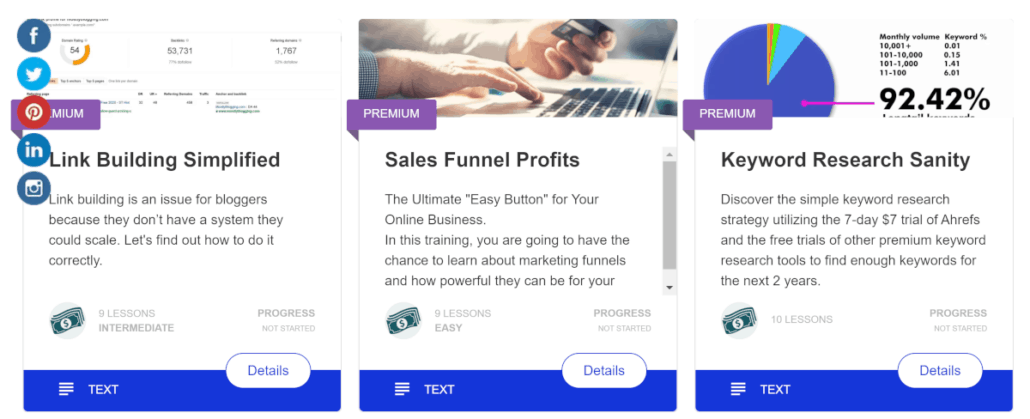Share page on Facebook icon

point(34,38)
